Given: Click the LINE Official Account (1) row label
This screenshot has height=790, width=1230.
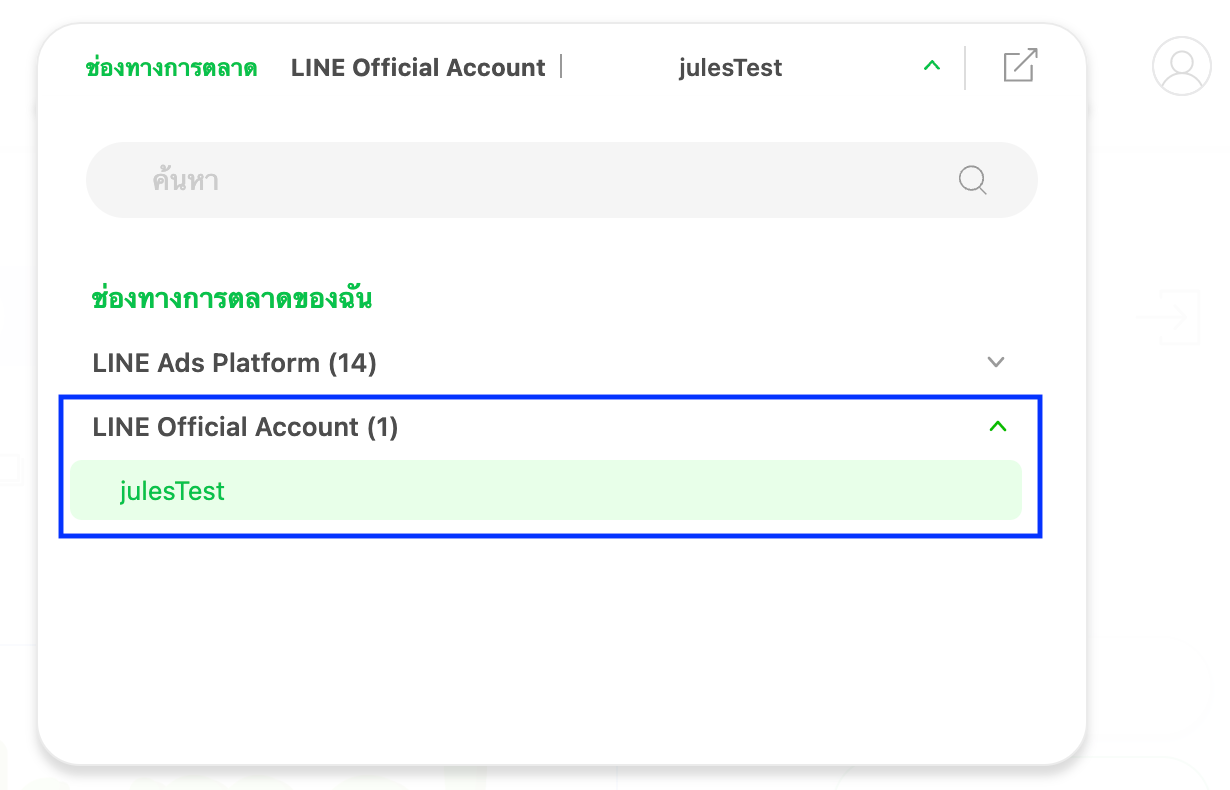Looking at the screenshot, I should (245, 427).
